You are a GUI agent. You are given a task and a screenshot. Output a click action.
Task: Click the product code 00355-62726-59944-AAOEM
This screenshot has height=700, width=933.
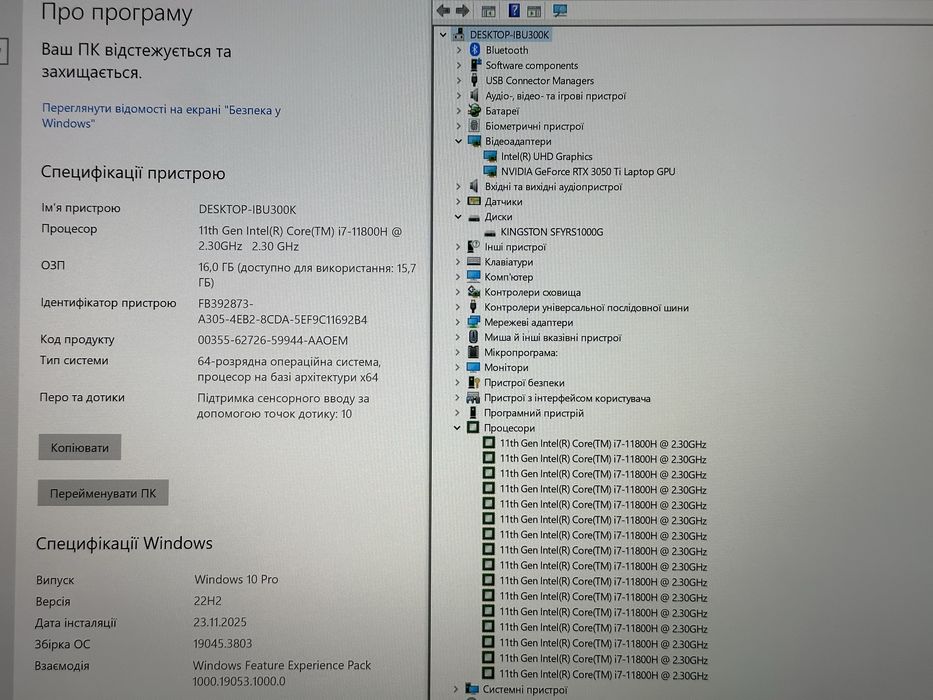(273, 340)
